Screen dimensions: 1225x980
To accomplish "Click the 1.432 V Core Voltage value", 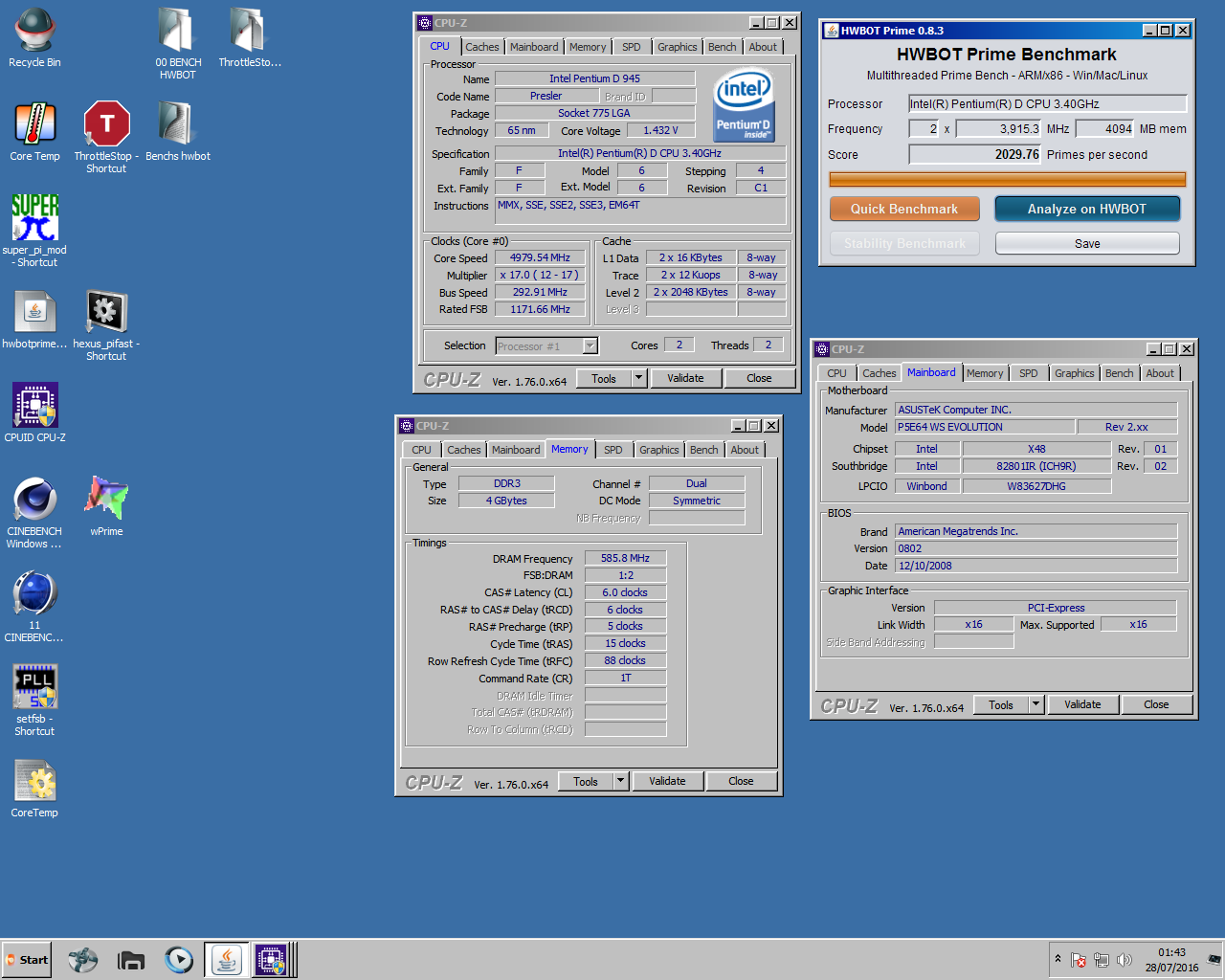I will point(660,130).
